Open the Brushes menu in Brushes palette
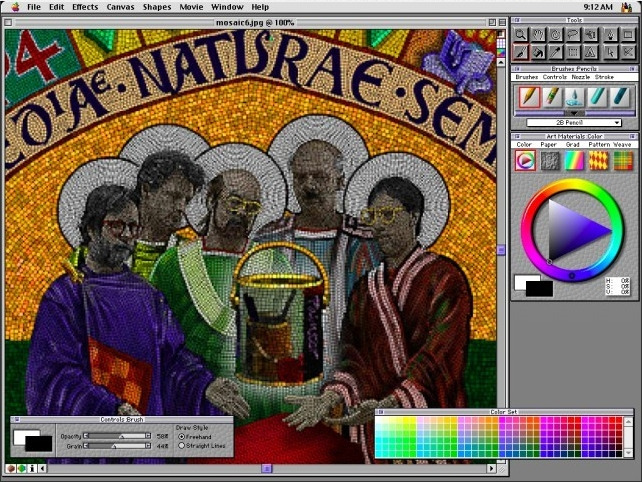This screenshot has width=642, height=482. tap(527, 77)
